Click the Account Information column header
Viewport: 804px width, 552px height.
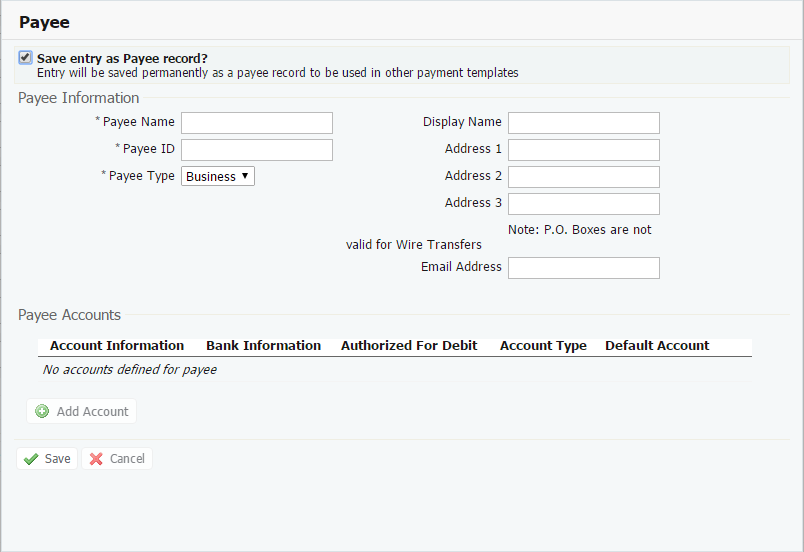(x=117, y=346)
